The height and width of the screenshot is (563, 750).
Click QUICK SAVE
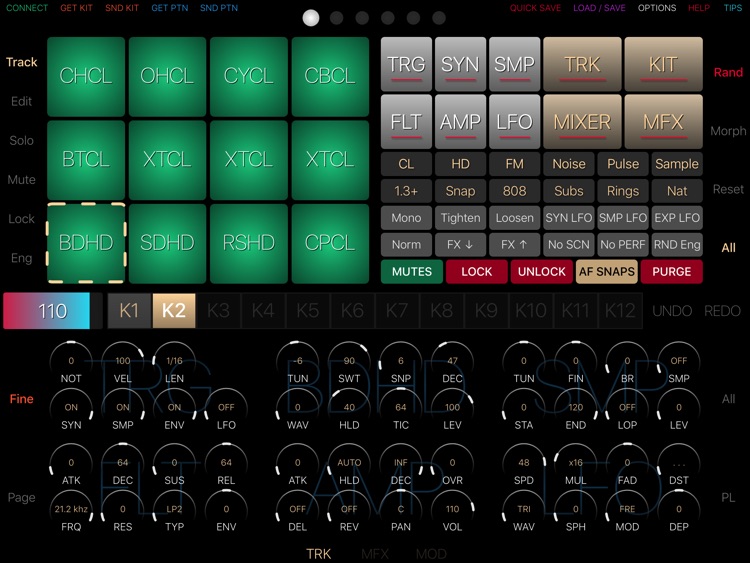(x=535, y=8)
